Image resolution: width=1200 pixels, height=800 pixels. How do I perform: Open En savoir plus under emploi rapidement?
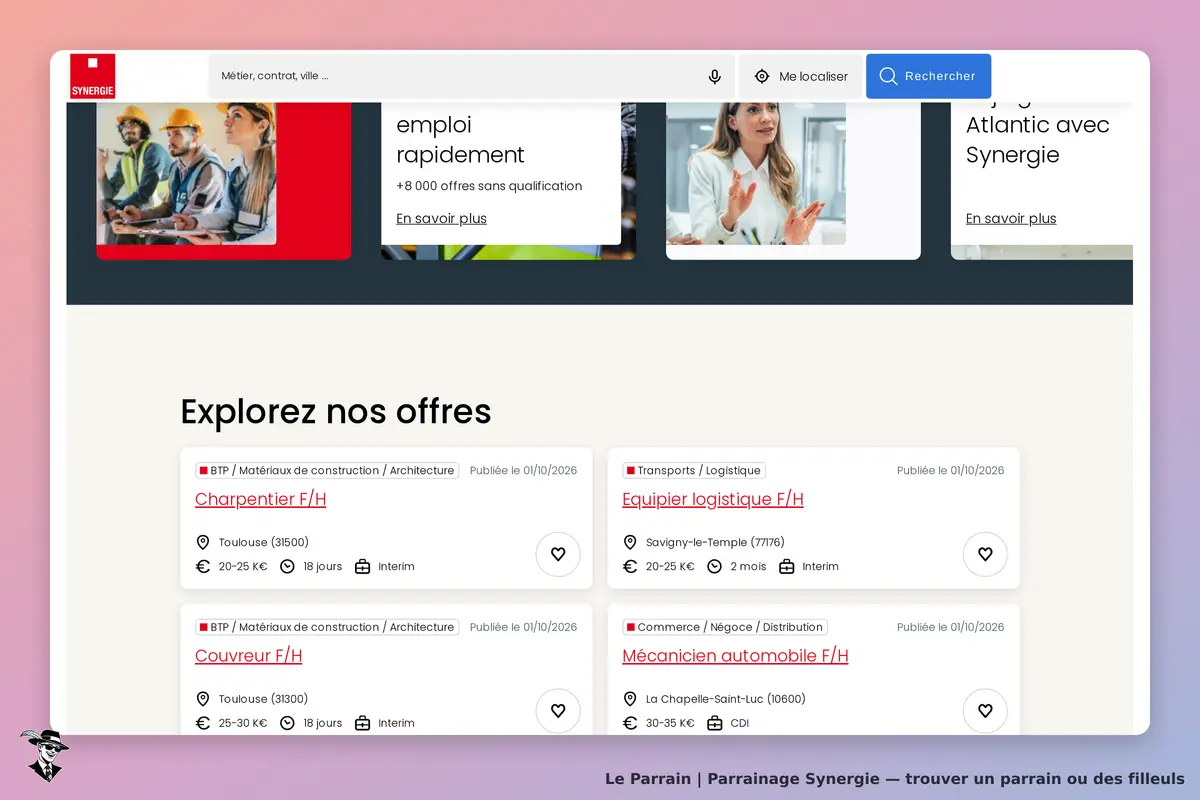441,218
